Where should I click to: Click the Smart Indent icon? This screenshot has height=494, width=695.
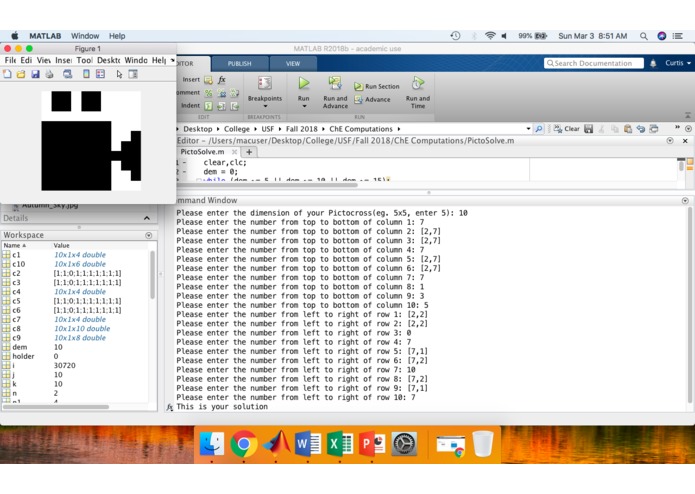click(208, 106)
